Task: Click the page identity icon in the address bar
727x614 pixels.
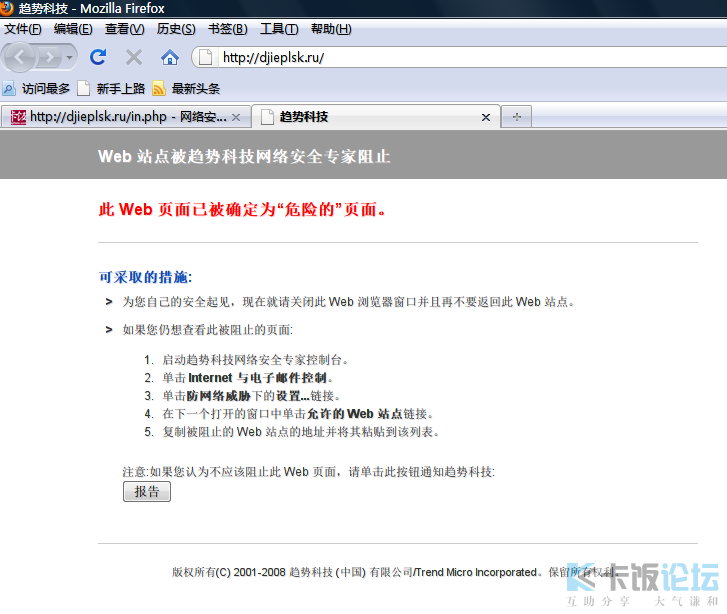Action: pyautogui.click(x=205, y=58)
